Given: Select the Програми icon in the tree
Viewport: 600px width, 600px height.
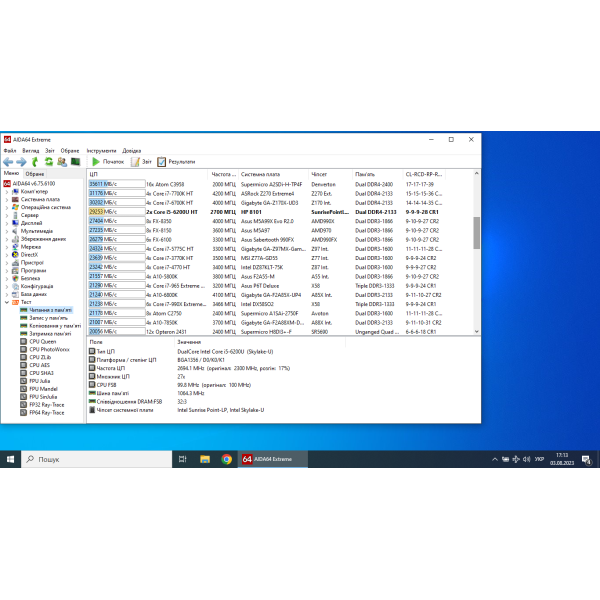Looking at the screenshot, I should 15,271.
